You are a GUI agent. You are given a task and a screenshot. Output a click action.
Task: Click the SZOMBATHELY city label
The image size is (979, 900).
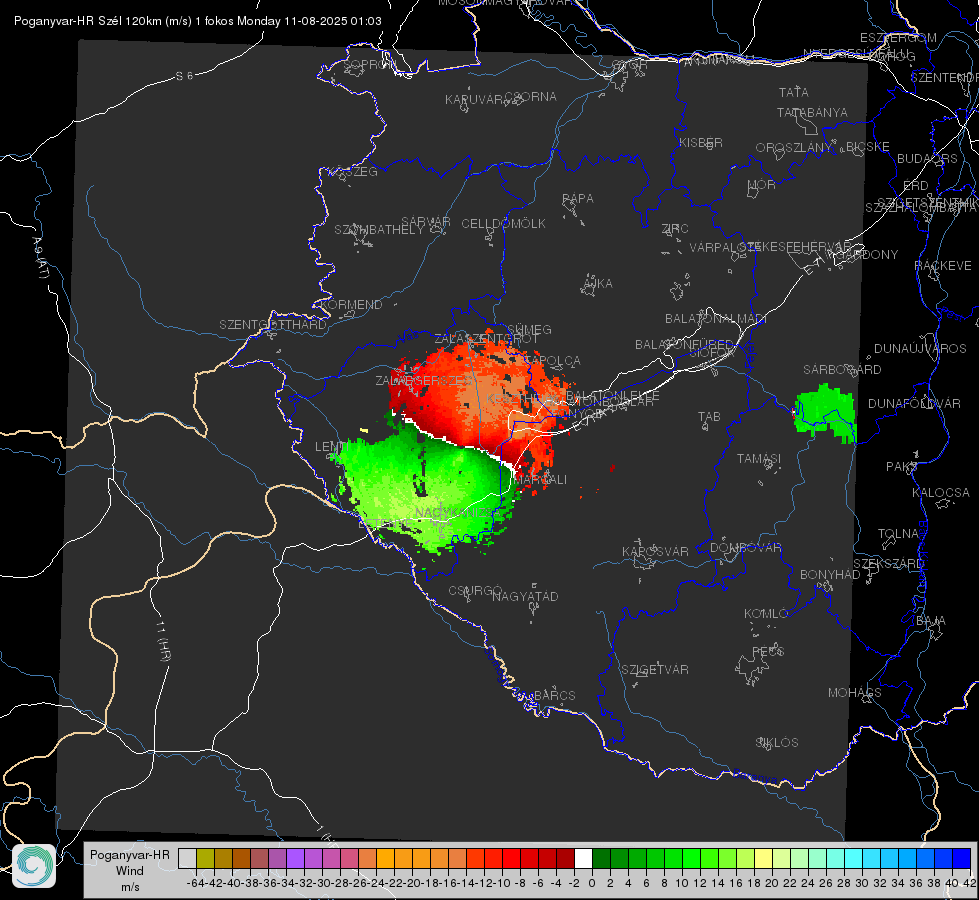tap(379, 229)
